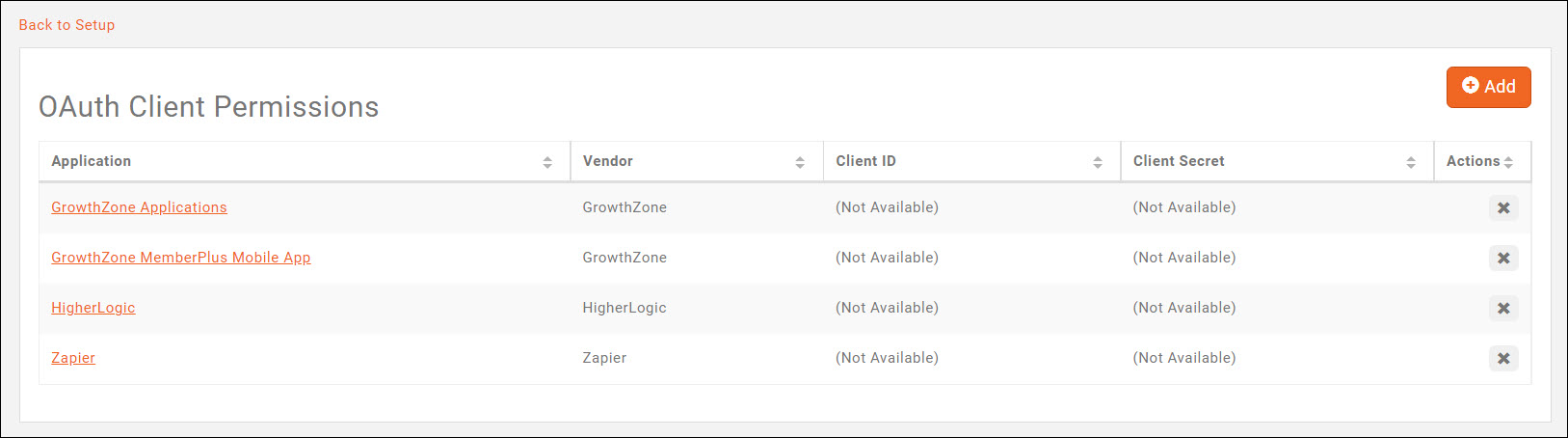Sort the table by Vendor arrows

click(800, 162)
